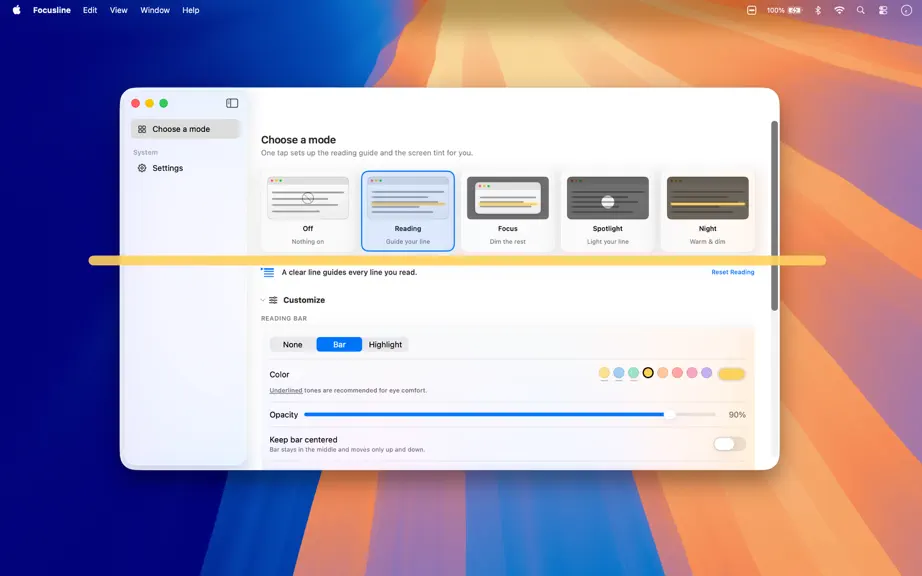Click the 90% opacity value
Viewport: 922px width, 576px height.
737,415
